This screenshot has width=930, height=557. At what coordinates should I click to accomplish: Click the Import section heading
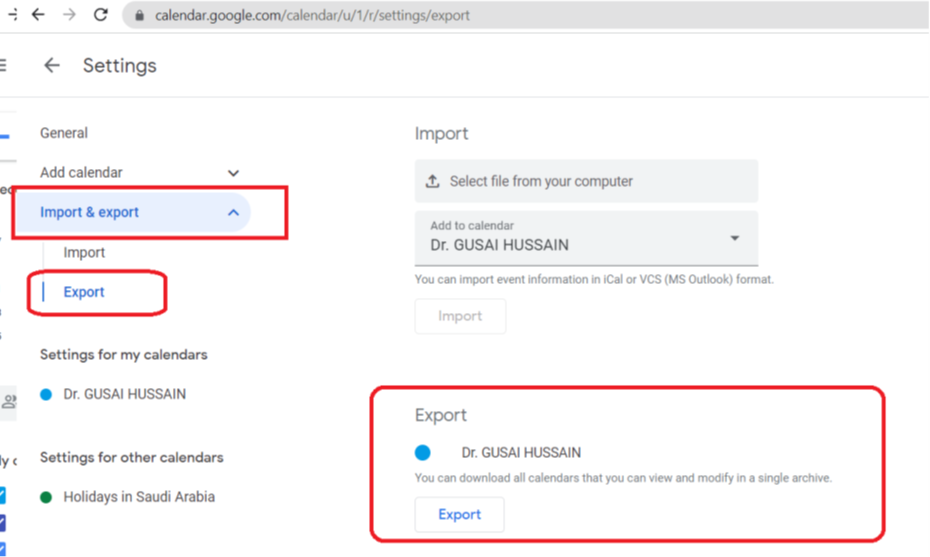441,134
